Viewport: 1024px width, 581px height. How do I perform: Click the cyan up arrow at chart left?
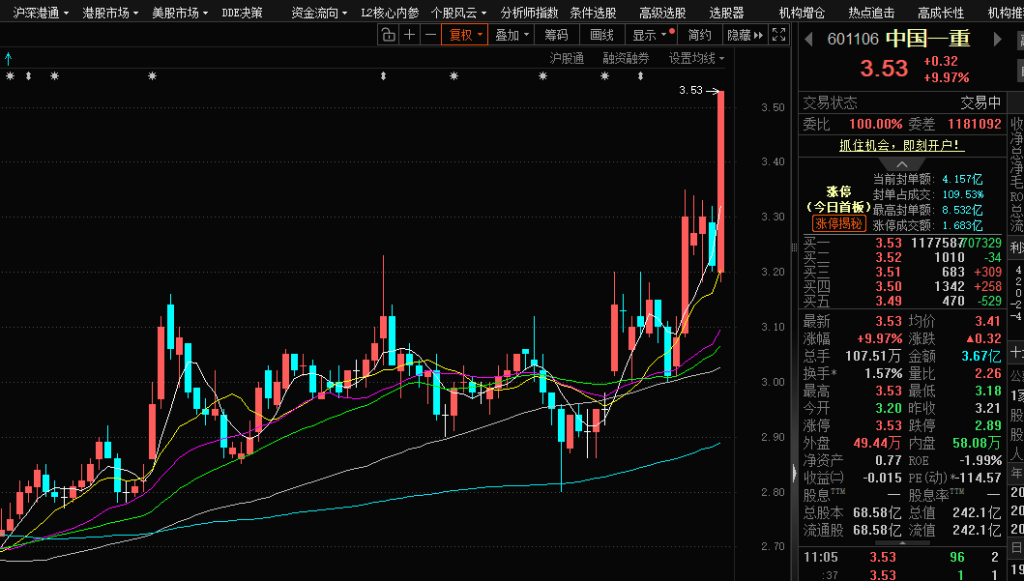(x=8, y=57)
